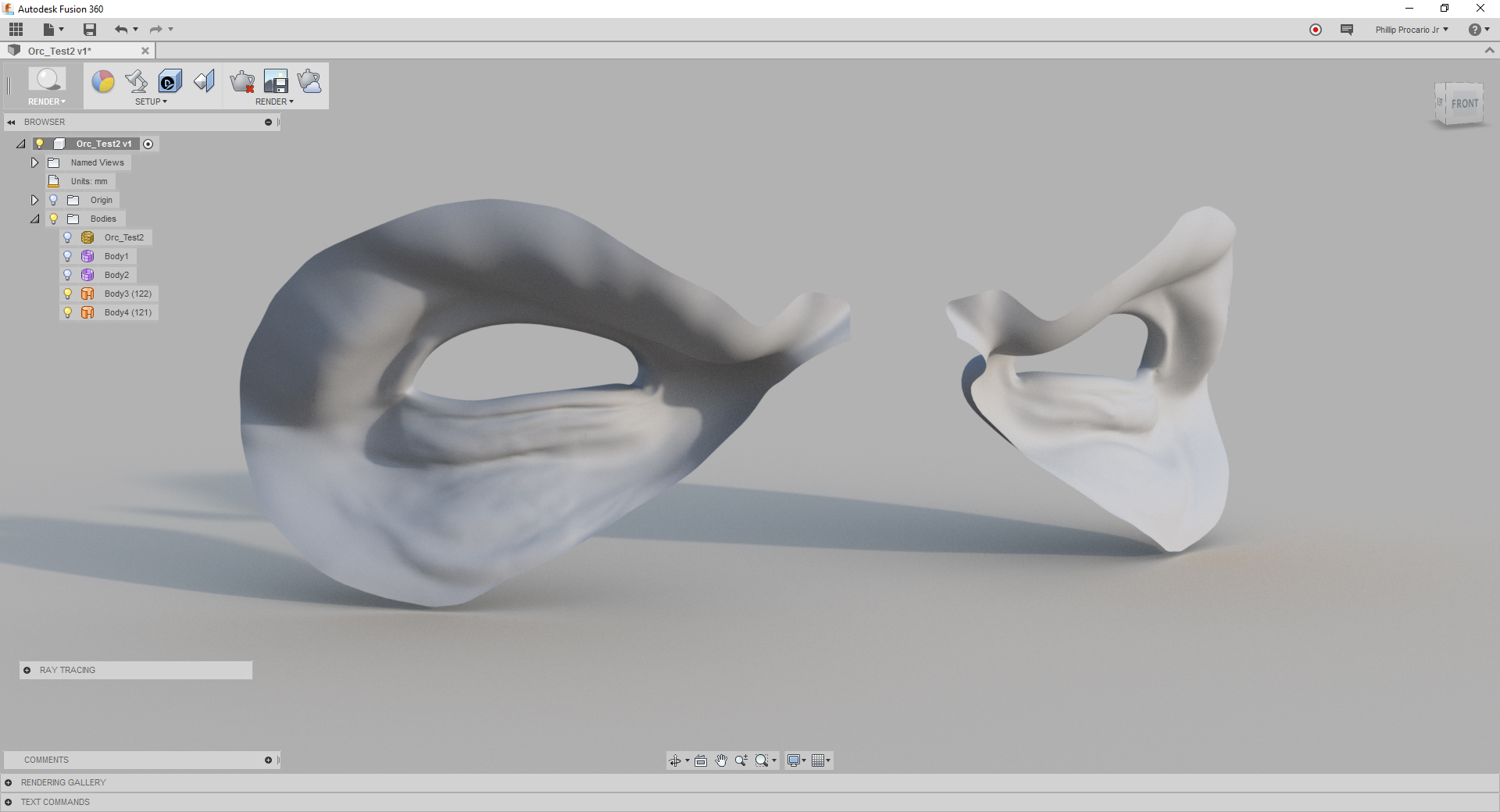Image resolution: width=1500 pixels, height=812 pixels.
Task: Start cloud render (teapot with cloud)
Action: pyautogui.click(x=309, y=81)
